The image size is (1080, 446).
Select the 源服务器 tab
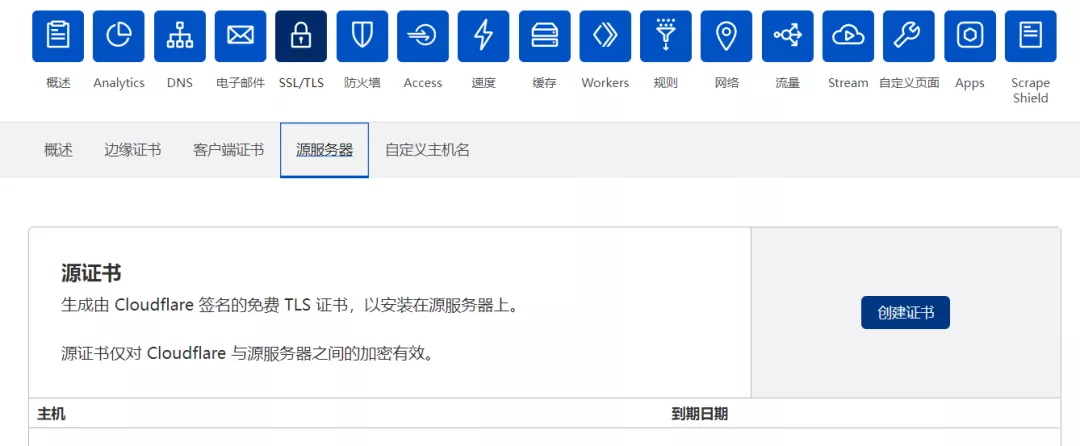tap(324, 150)
